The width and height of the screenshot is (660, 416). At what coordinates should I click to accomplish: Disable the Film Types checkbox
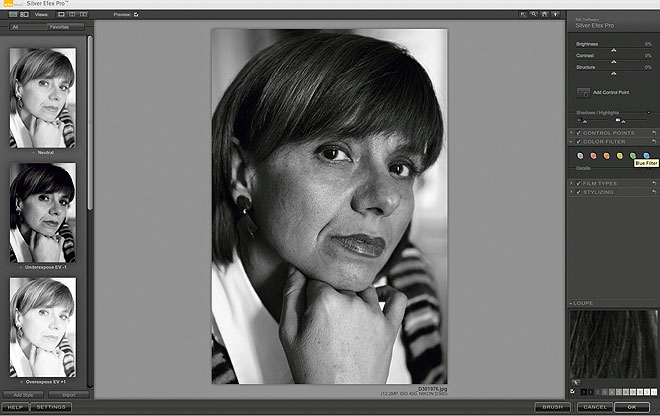pos(578,183)
